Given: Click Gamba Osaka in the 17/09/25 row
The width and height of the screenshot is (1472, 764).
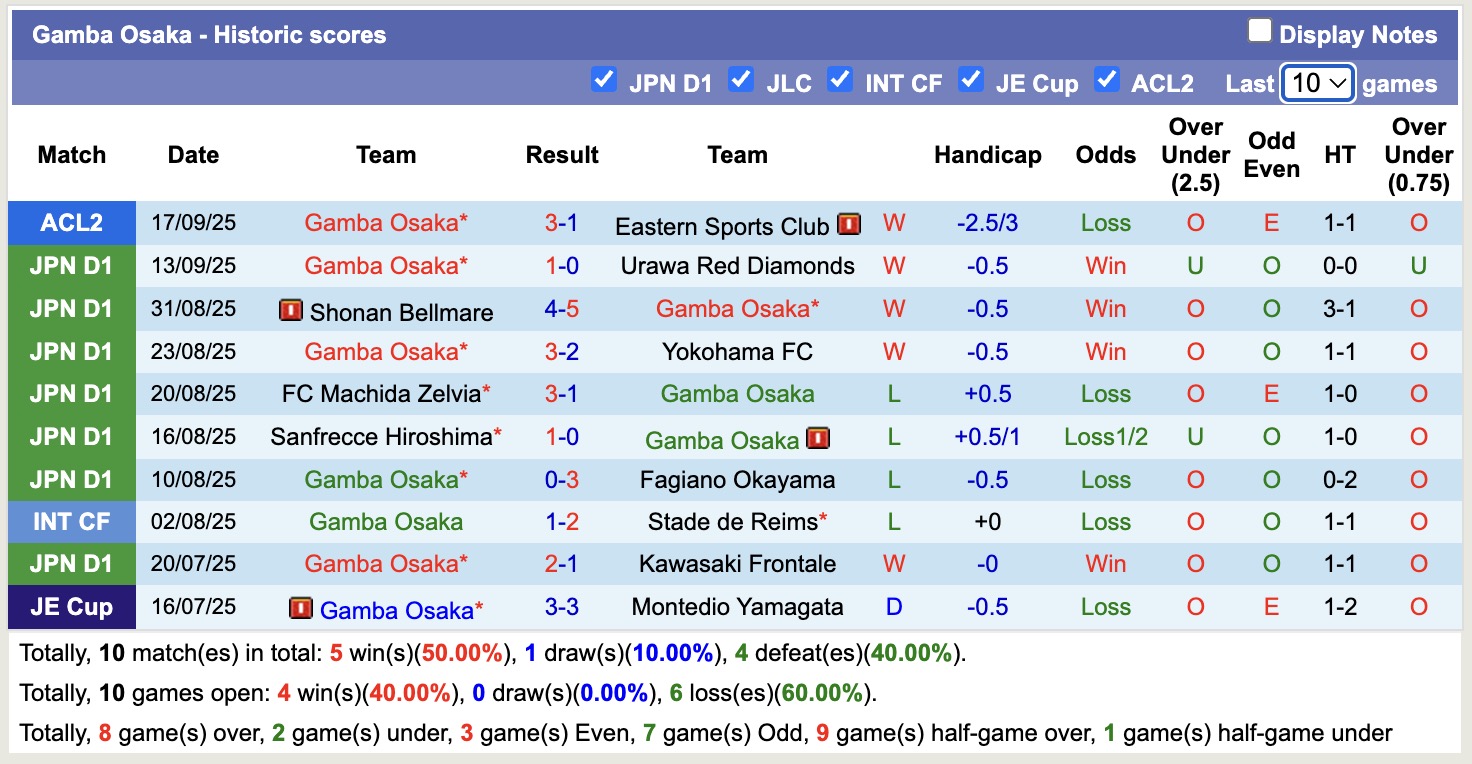Looking at the screenshot, I should pos(386,223).
